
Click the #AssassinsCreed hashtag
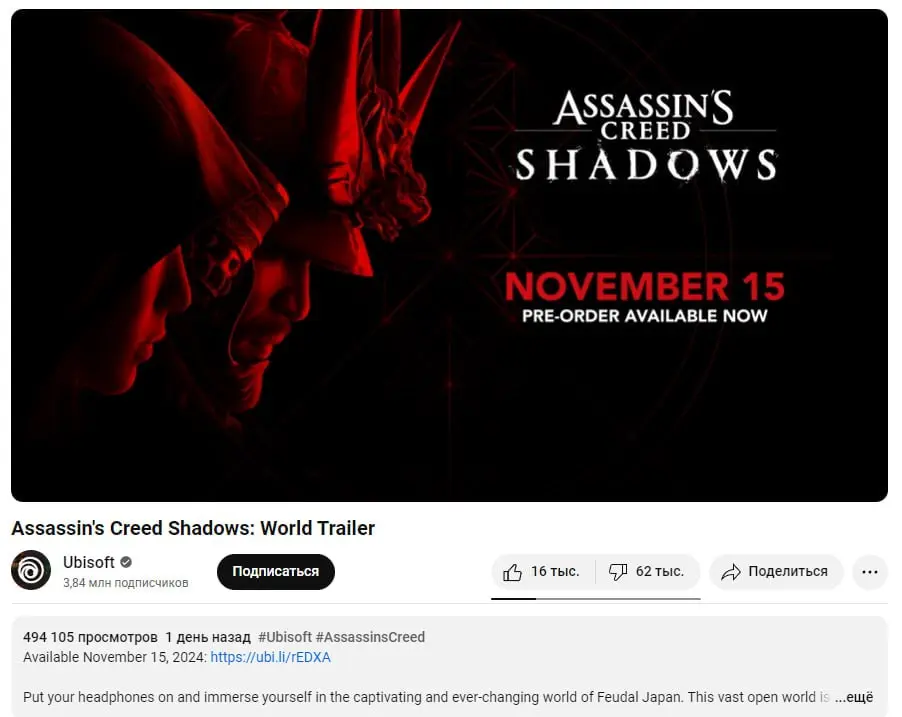click(x=370, y=637)
